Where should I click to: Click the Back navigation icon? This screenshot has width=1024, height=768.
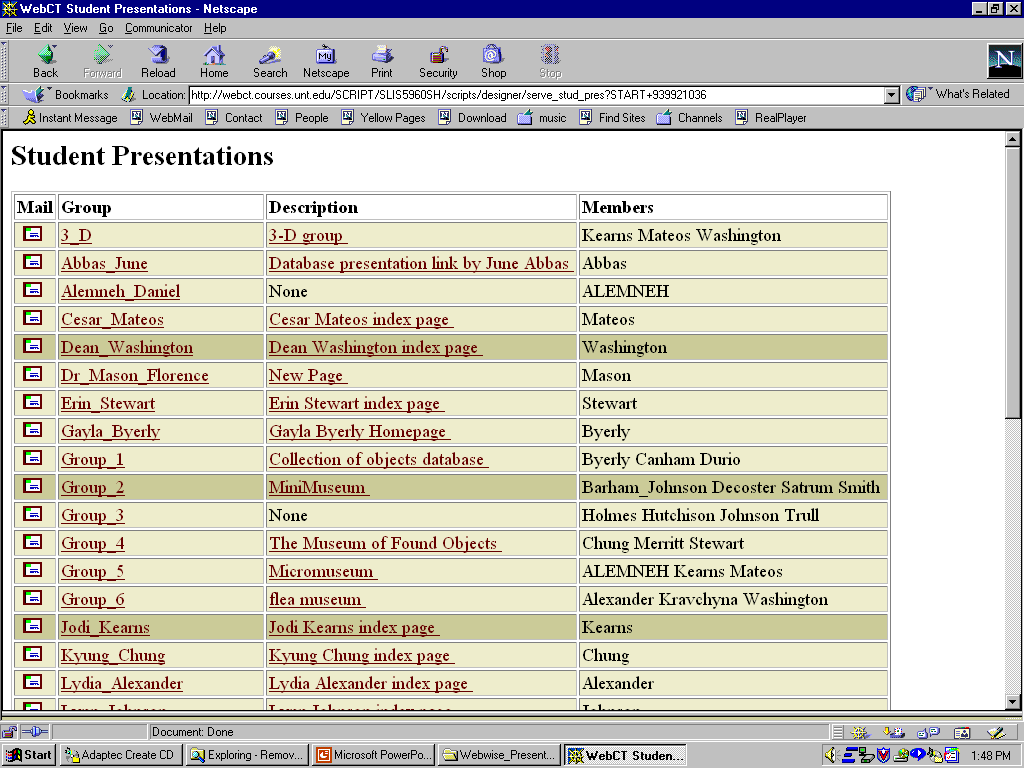(45, 60)
